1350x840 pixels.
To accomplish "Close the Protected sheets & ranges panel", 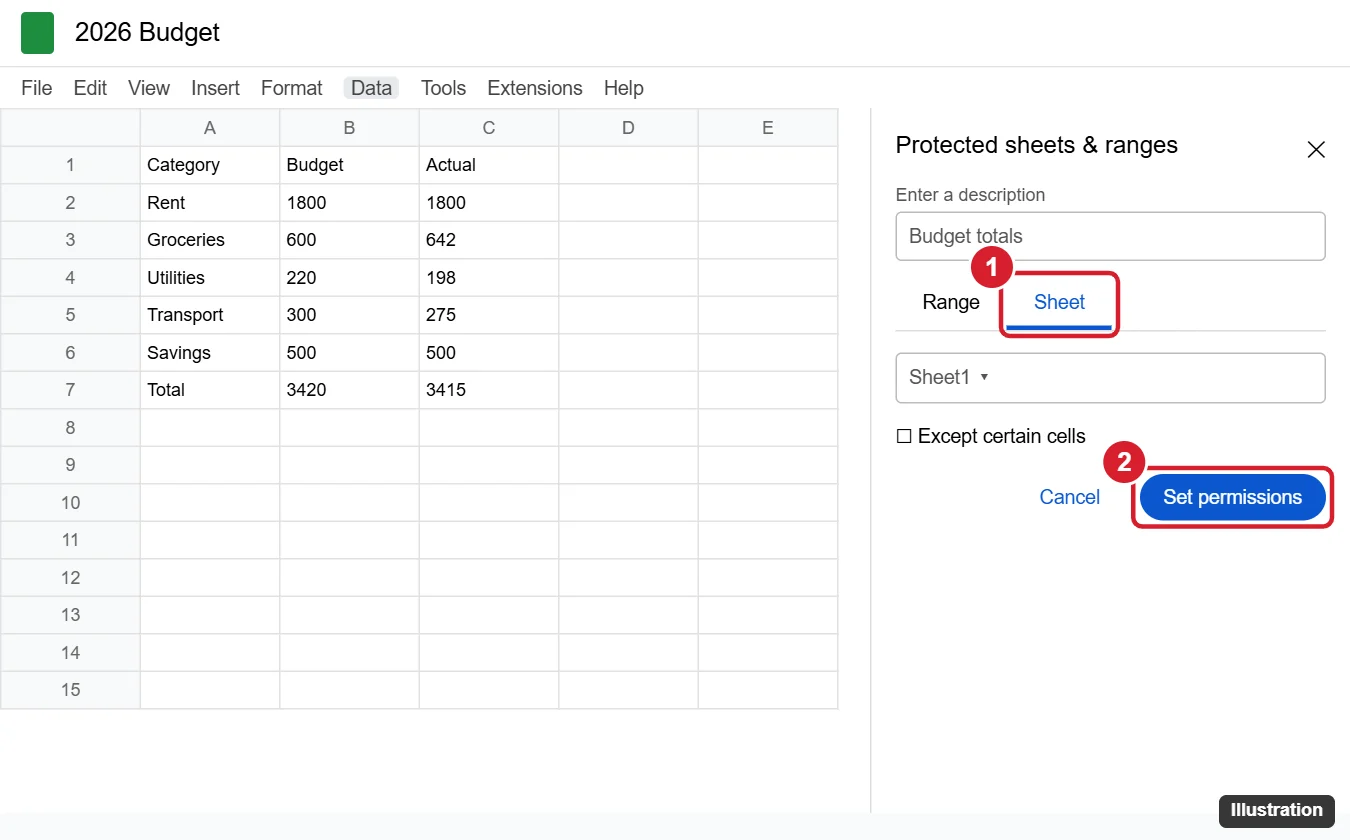I will [1316, 150].
